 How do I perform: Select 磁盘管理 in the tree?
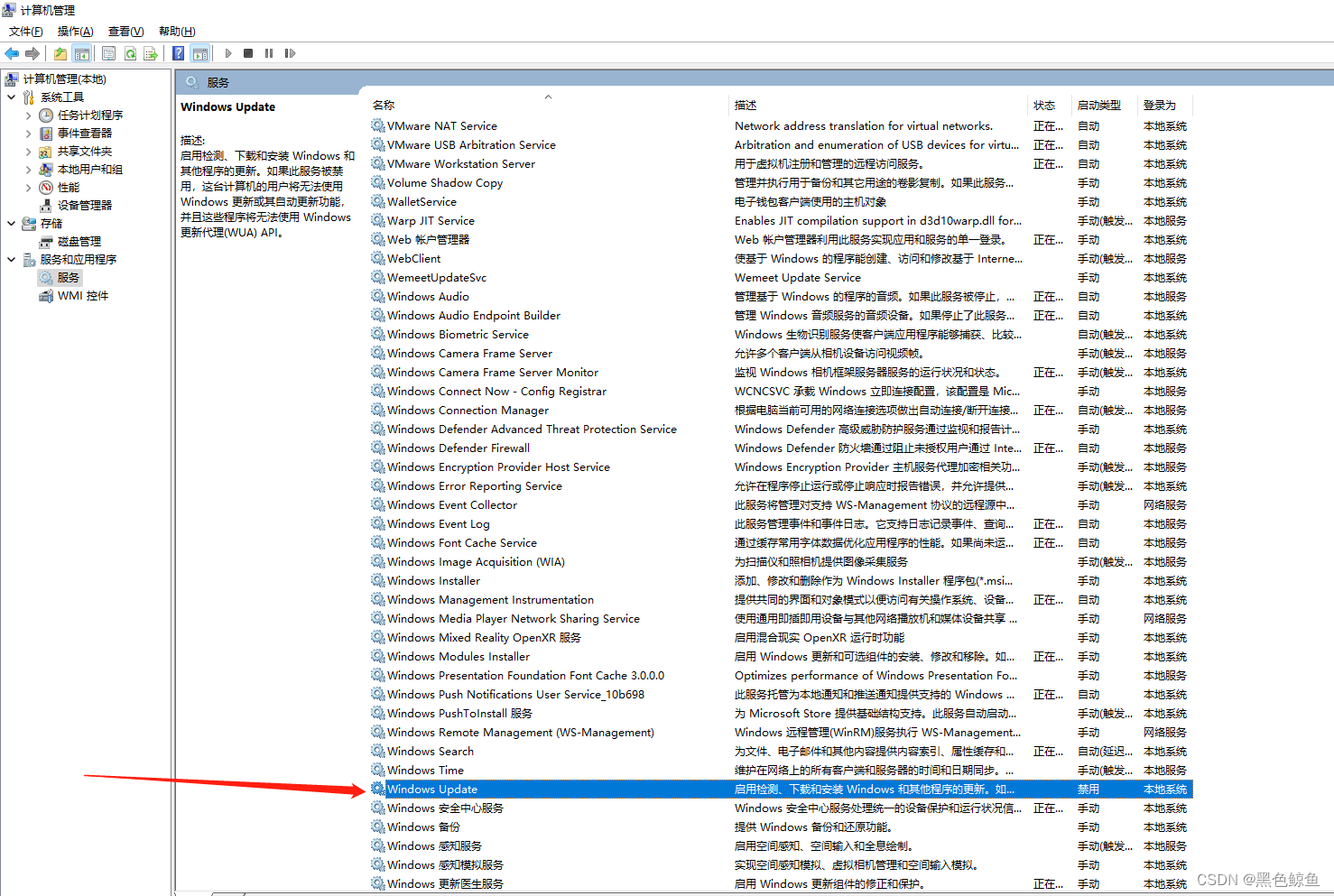(x=79, y=242)
